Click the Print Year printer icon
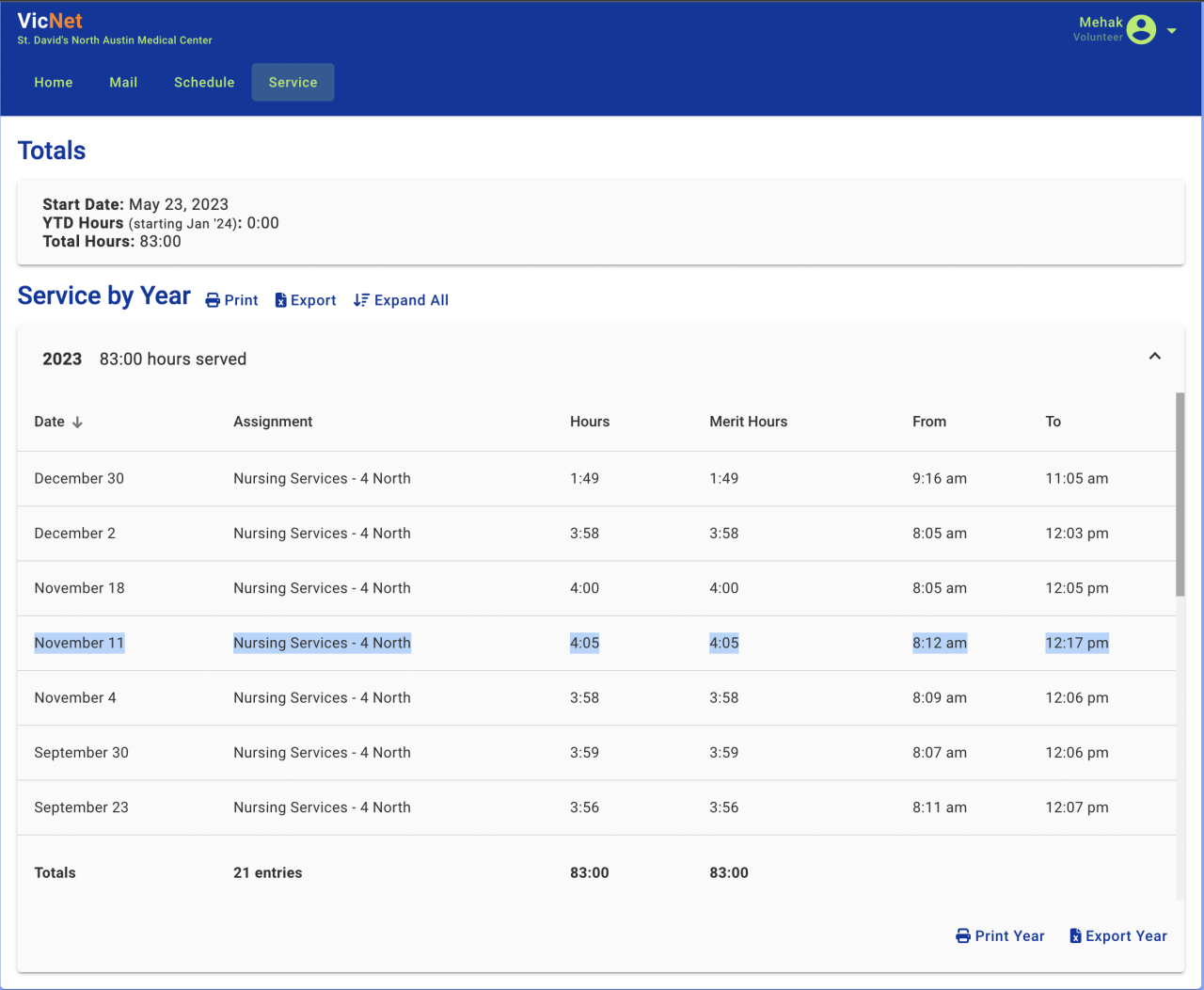 (x=963, y=936)
